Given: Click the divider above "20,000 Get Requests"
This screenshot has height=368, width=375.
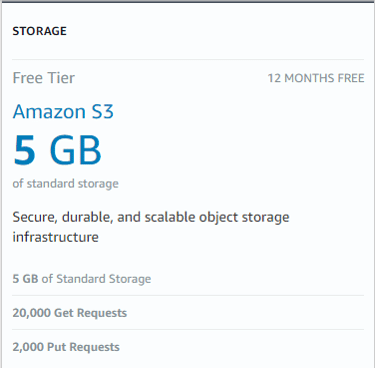Looking at the screenshot, I should pos(188,295).
